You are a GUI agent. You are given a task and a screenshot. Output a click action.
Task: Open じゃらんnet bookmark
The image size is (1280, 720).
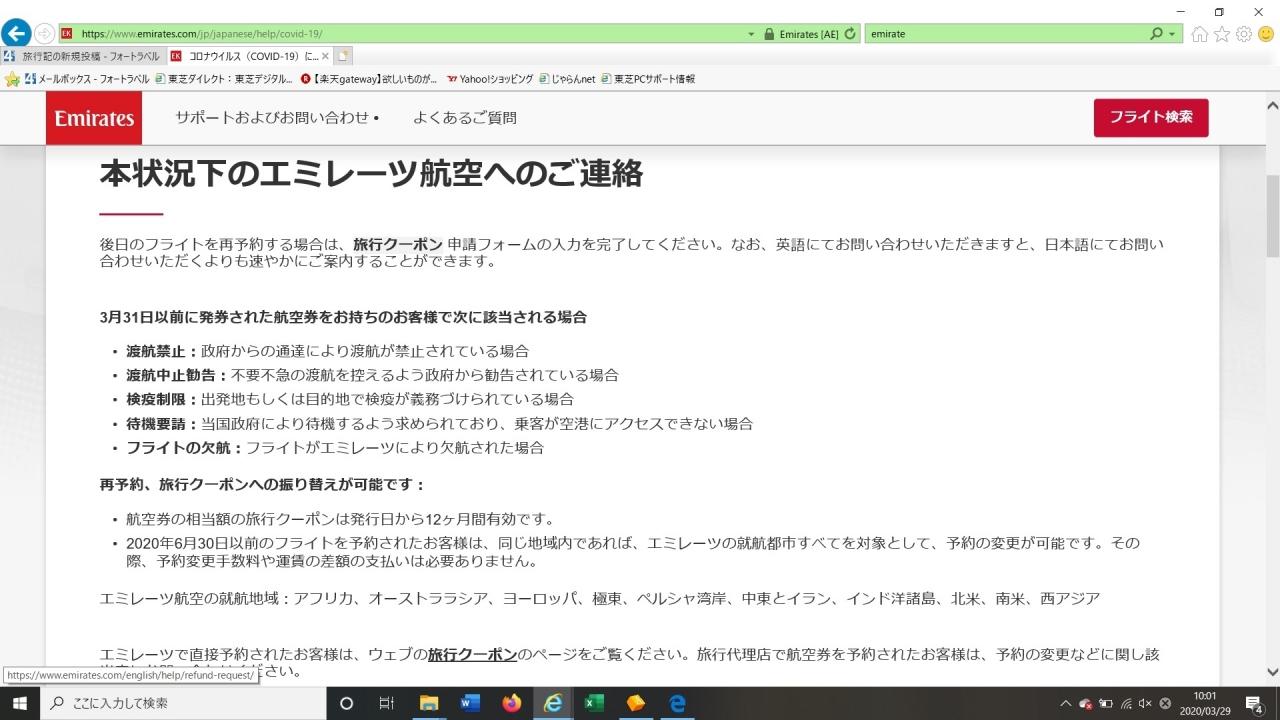[x=567, y=78]
